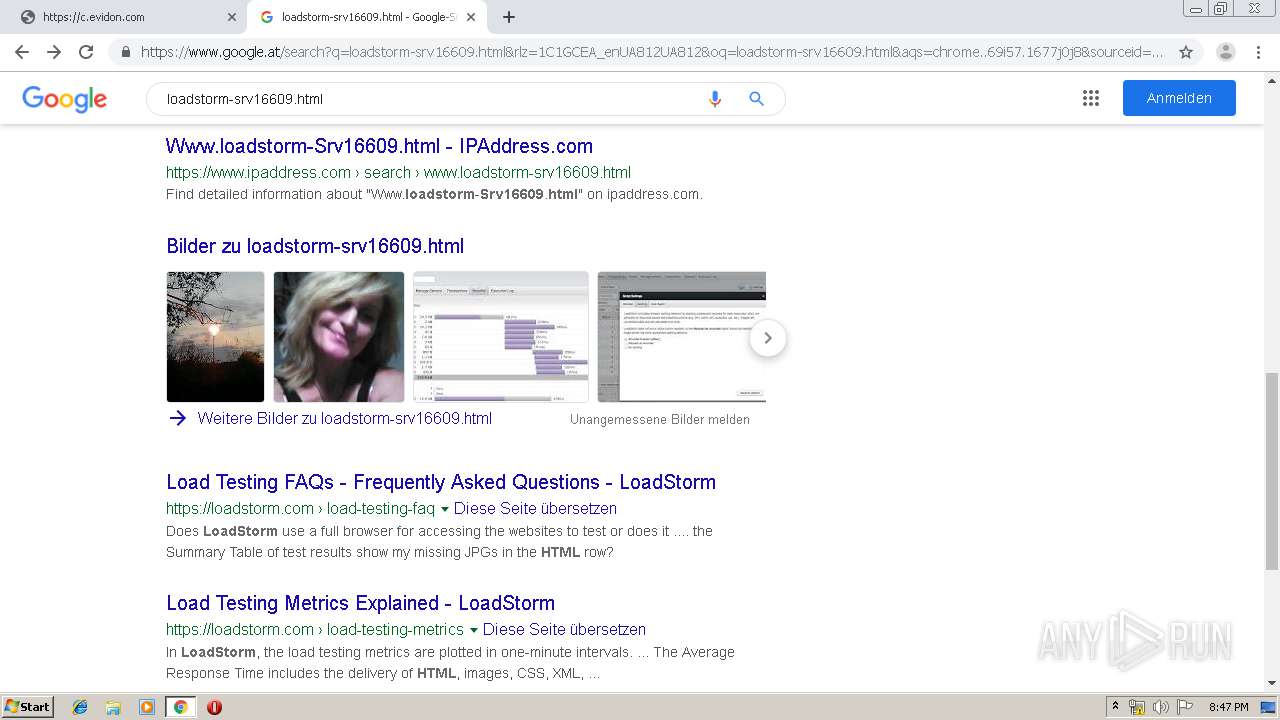The height and width of the screenshot is (720, 1280).
Task: View the site padlock information
Action: click(x=126, y=52)
